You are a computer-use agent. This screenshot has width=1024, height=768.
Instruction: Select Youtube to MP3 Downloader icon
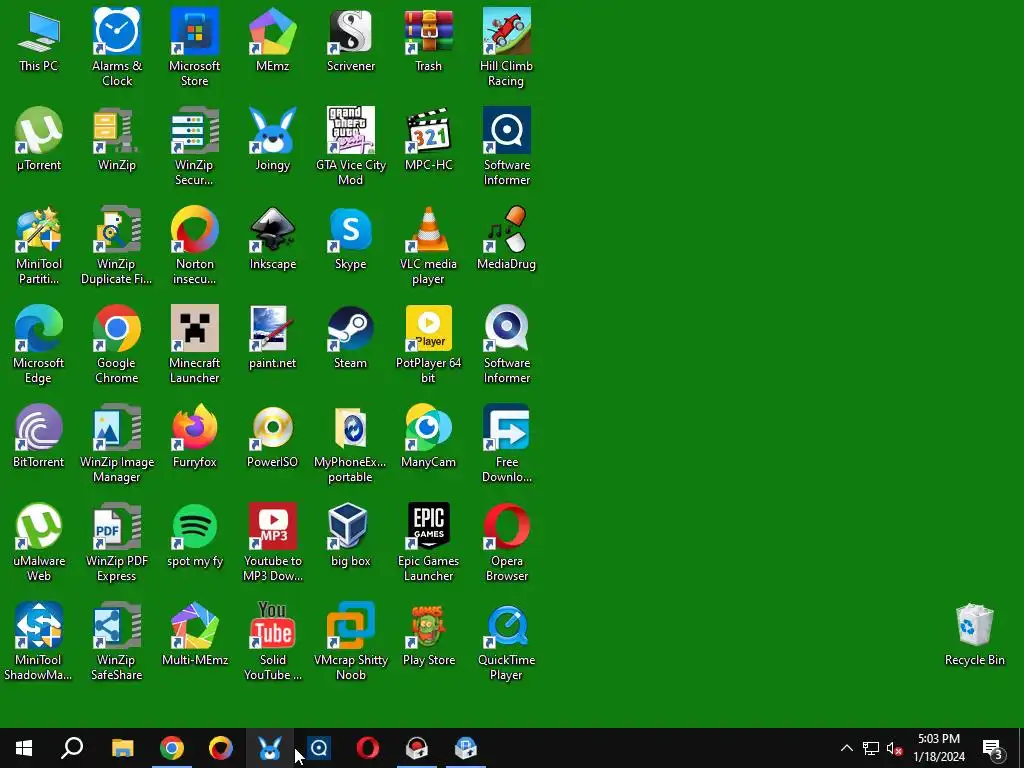[273, 542]
